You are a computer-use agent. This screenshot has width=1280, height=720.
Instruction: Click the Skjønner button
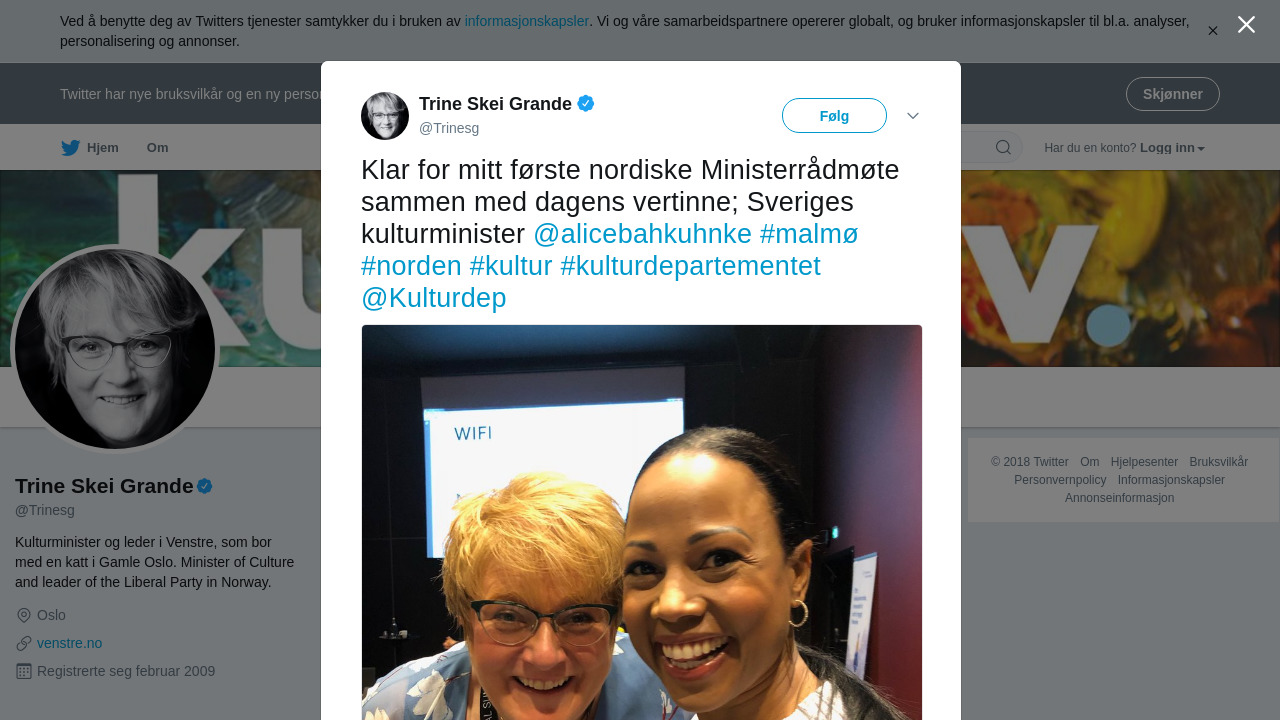[x=1173, y=94]
